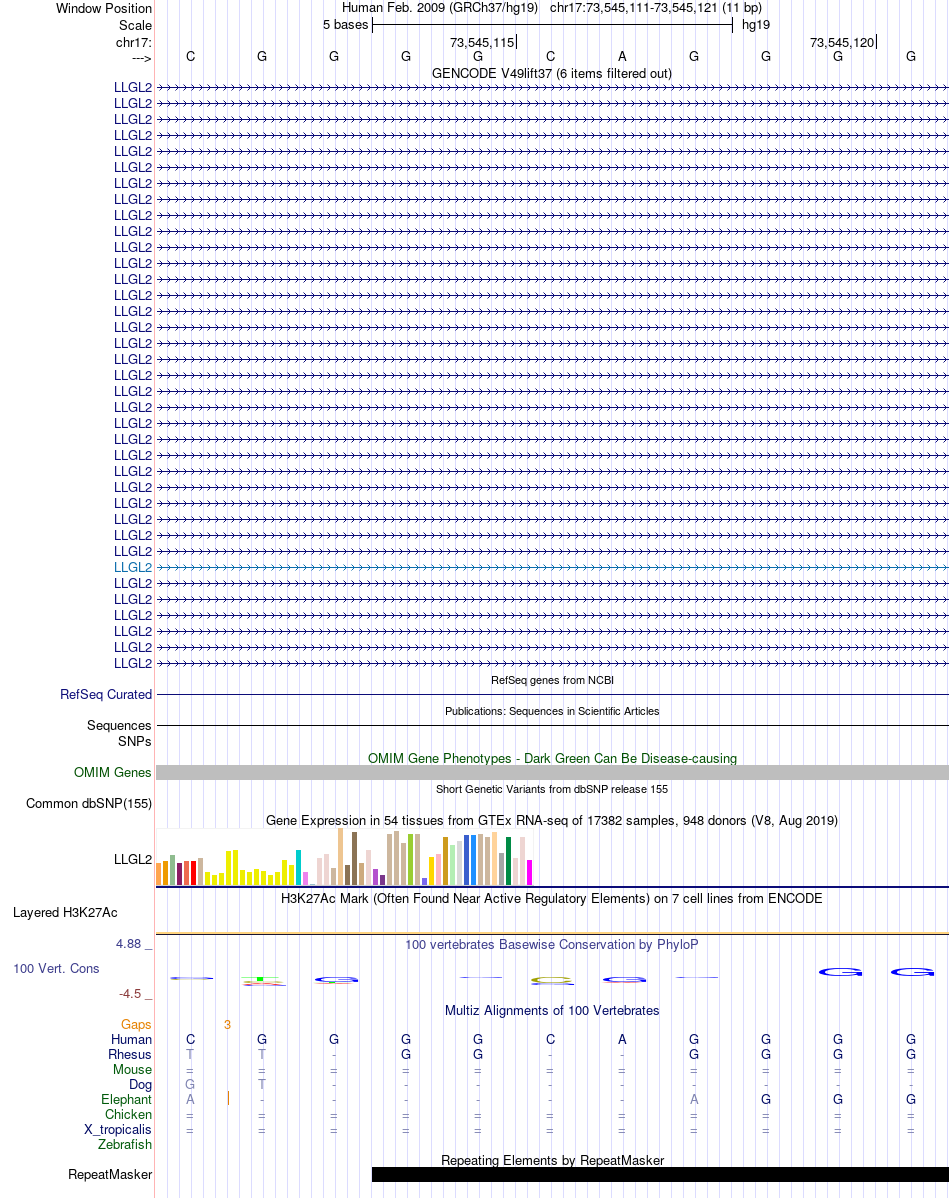Click the 'RefSeq Curated' track label

pos(106,695)
